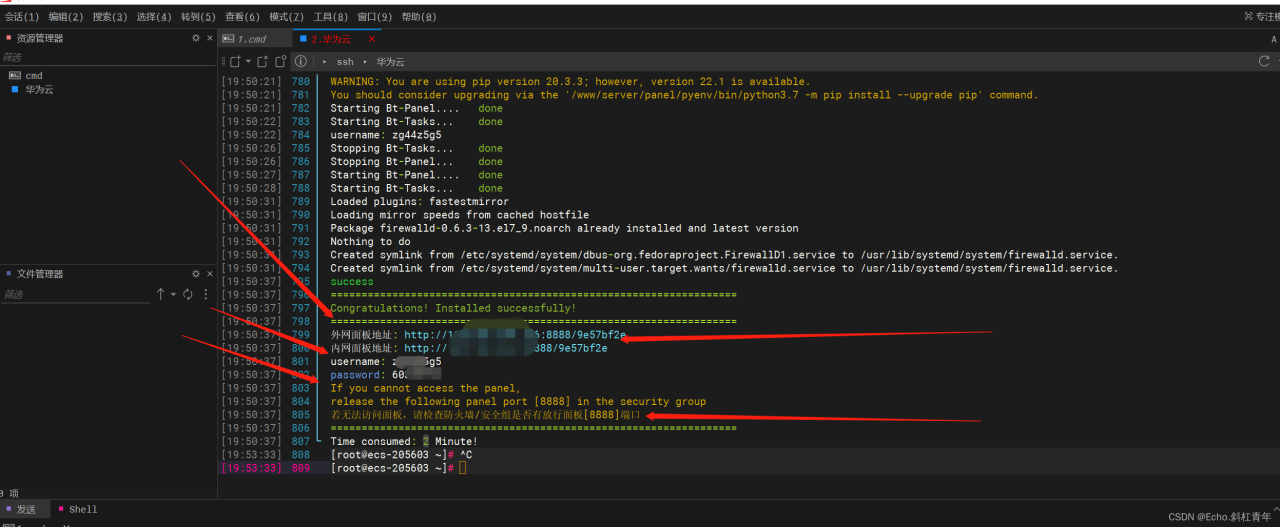Select the 华为云 session in 资源管理器
Viewport: 1280px width, 527px height.
coord(39,89)
